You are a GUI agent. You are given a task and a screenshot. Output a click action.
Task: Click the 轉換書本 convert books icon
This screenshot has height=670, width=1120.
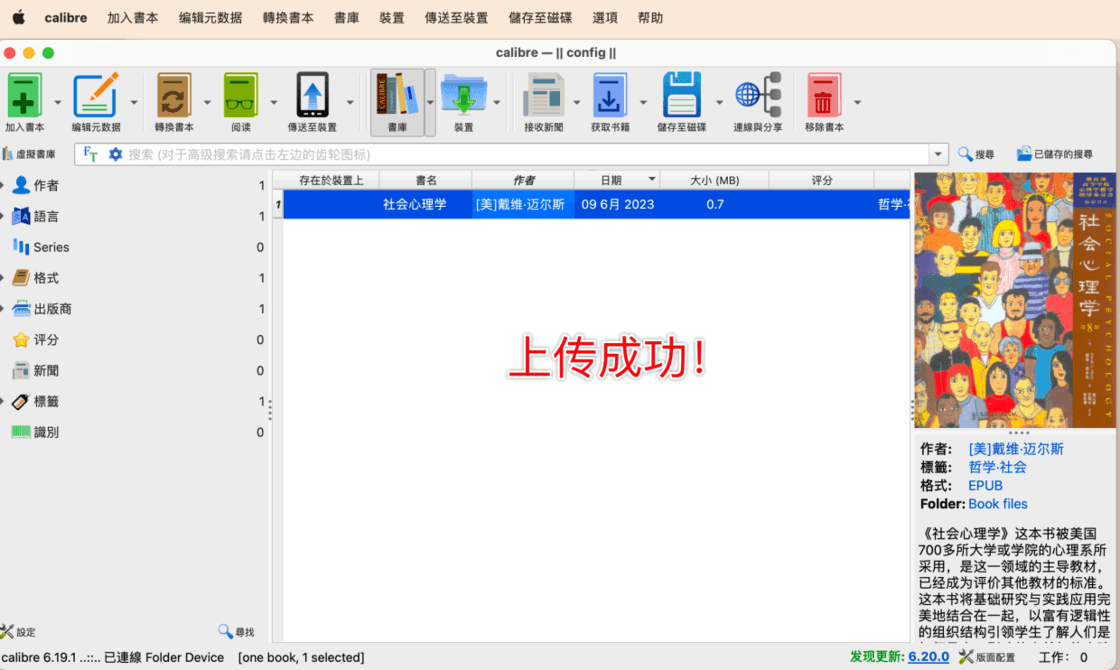[174, 96]
